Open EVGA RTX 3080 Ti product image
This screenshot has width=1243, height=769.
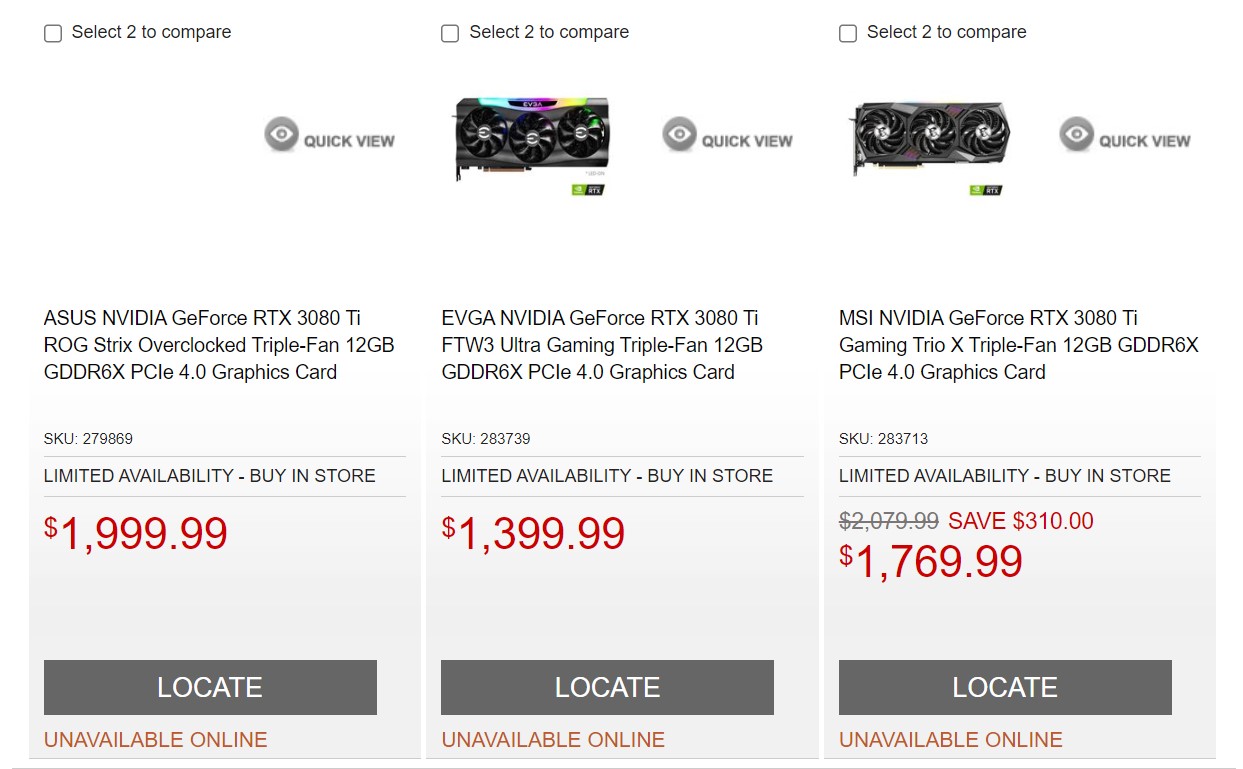pyautogui.click(x=531, y=138)
